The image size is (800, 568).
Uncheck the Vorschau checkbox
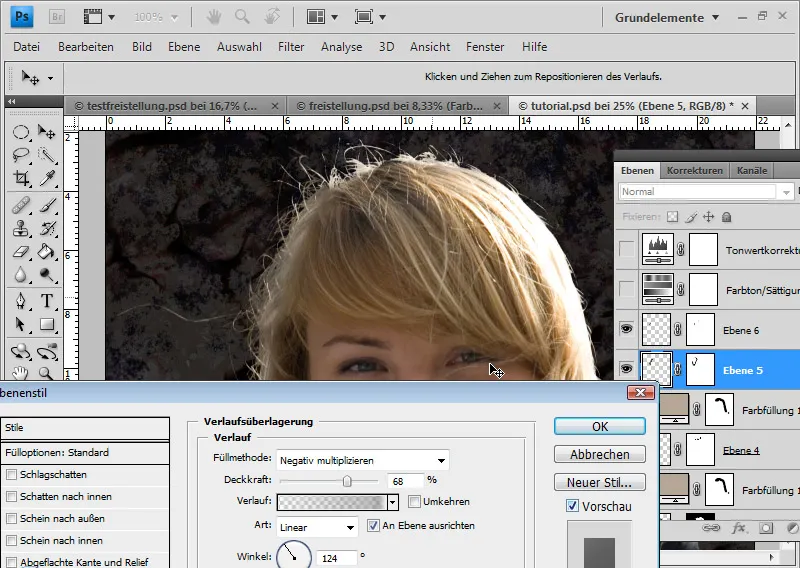572,506
